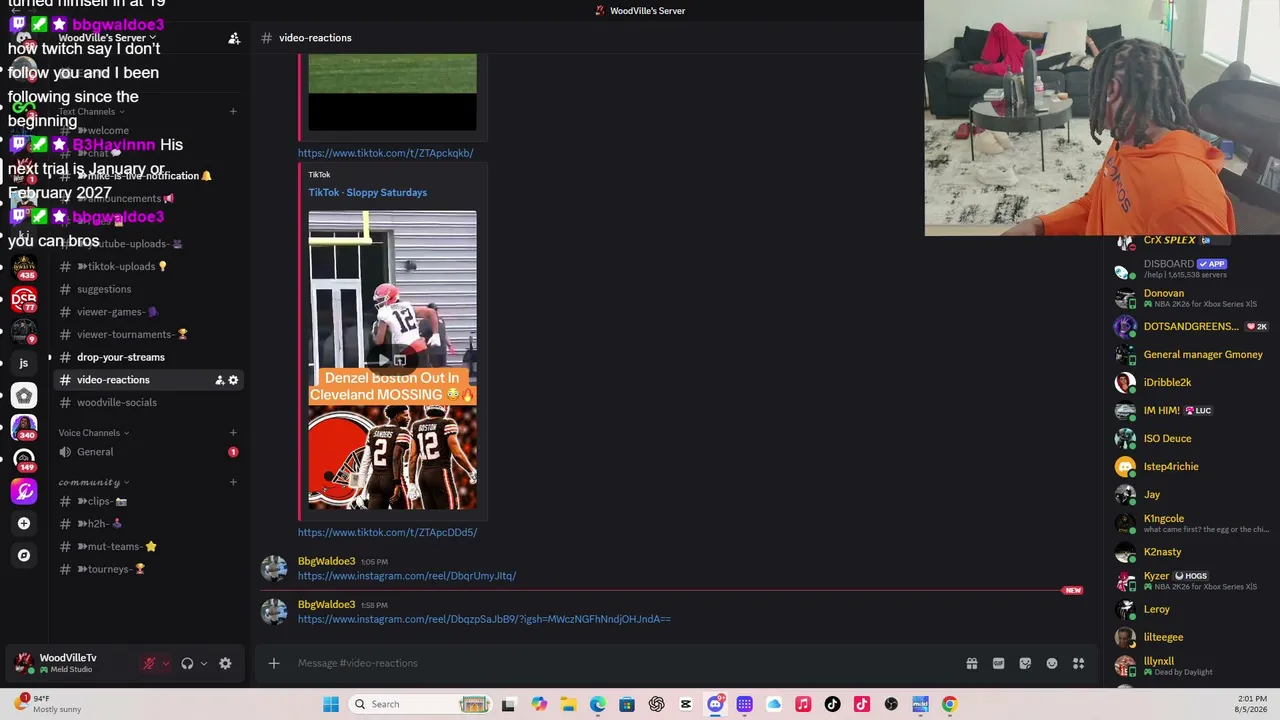Open the js server icon

click(24, 363)
